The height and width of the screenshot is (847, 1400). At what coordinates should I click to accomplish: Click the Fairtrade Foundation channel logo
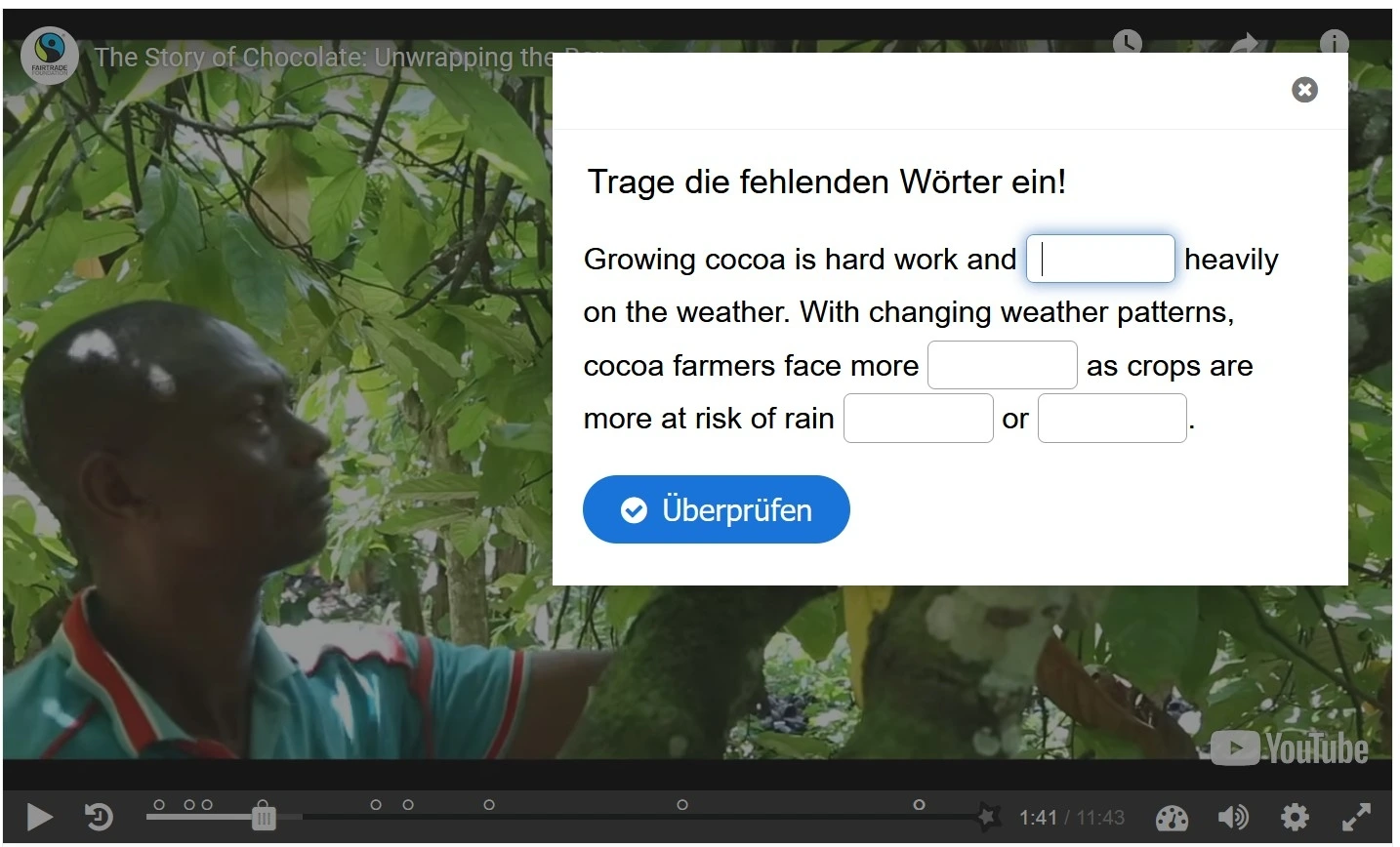pos(49,57)
